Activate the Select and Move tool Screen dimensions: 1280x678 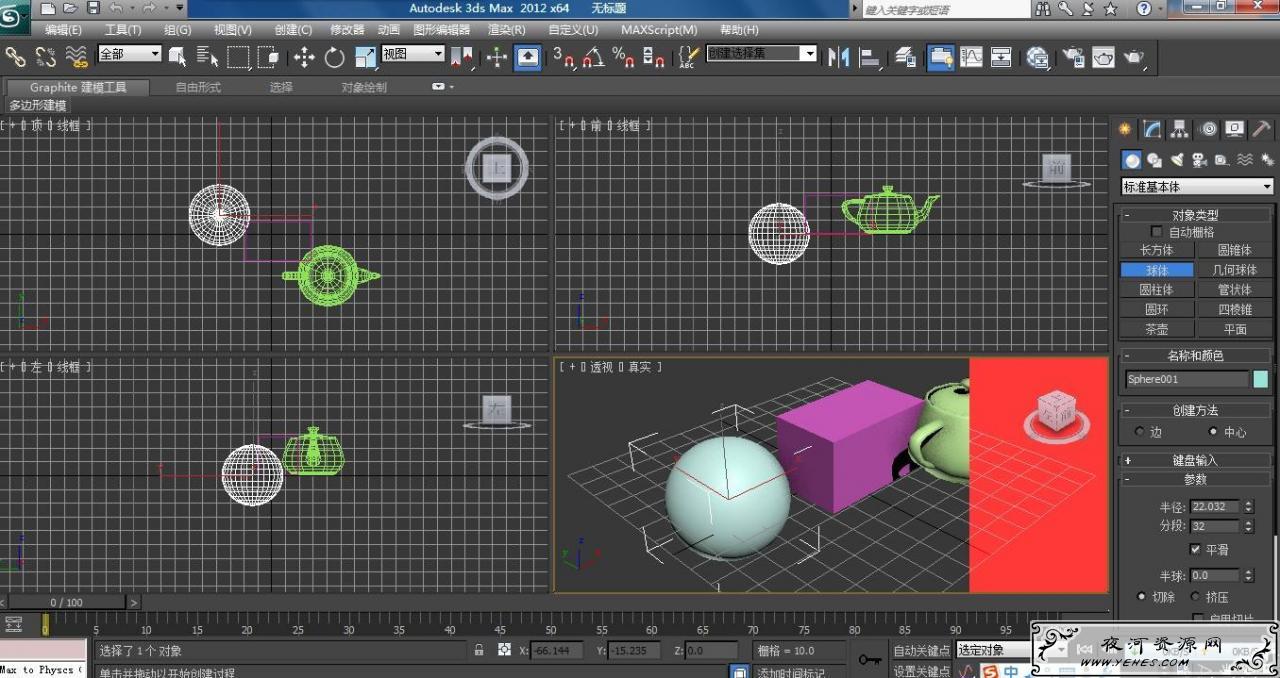(x=304, y=57)
